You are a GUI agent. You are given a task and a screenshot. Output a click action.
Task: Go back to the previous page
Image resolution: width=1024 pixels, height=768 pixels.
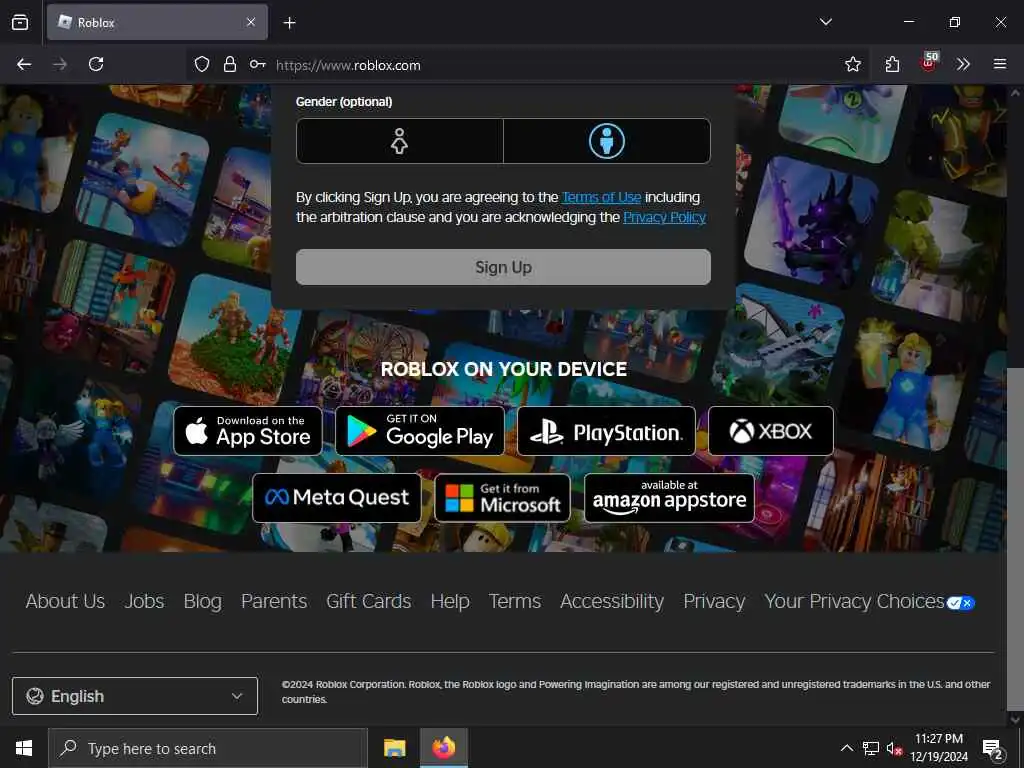pyautogui.click(x=24, y=64)
